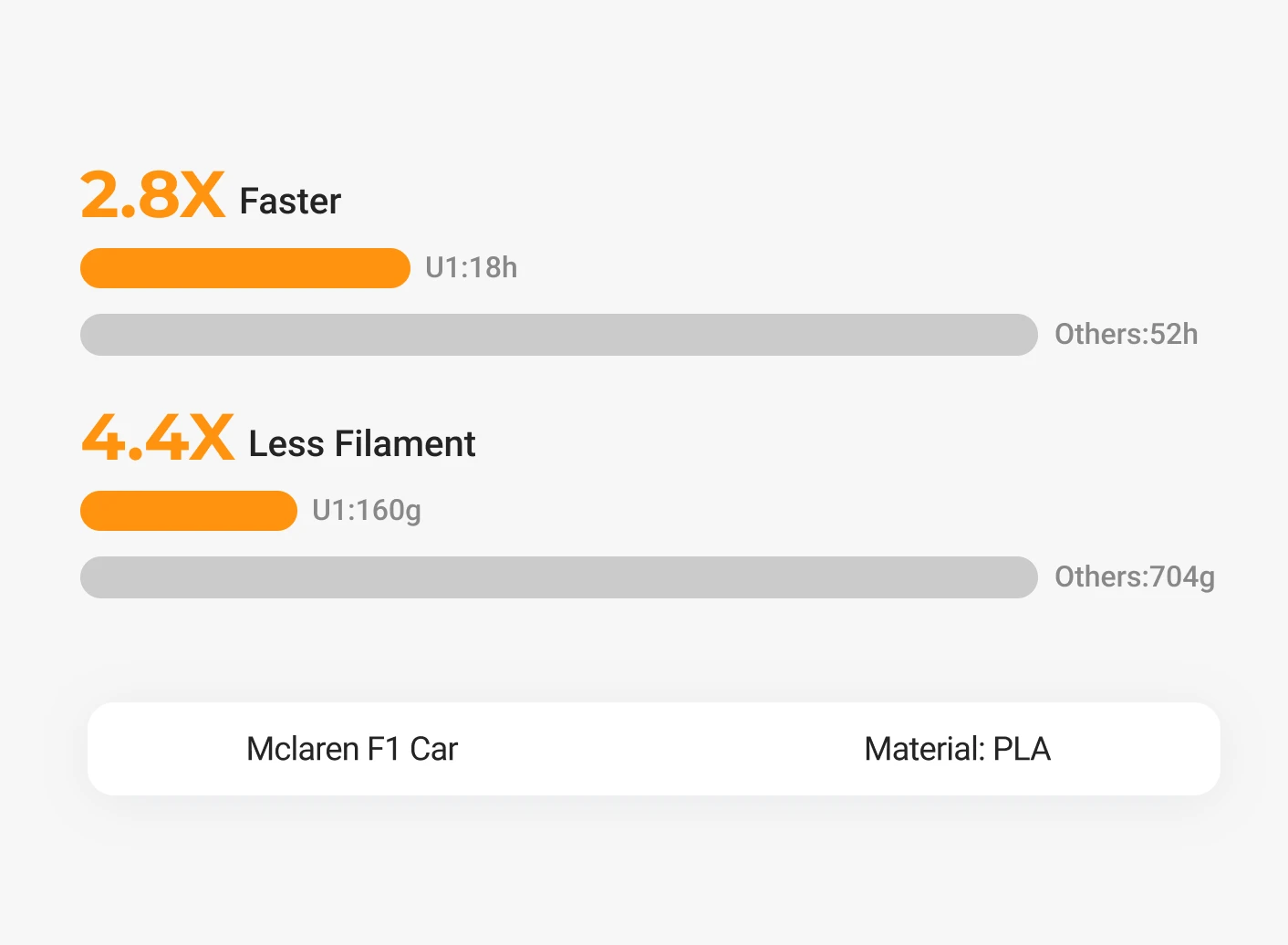
Task: Click the Material: PLA text
Action: (957, 749)
